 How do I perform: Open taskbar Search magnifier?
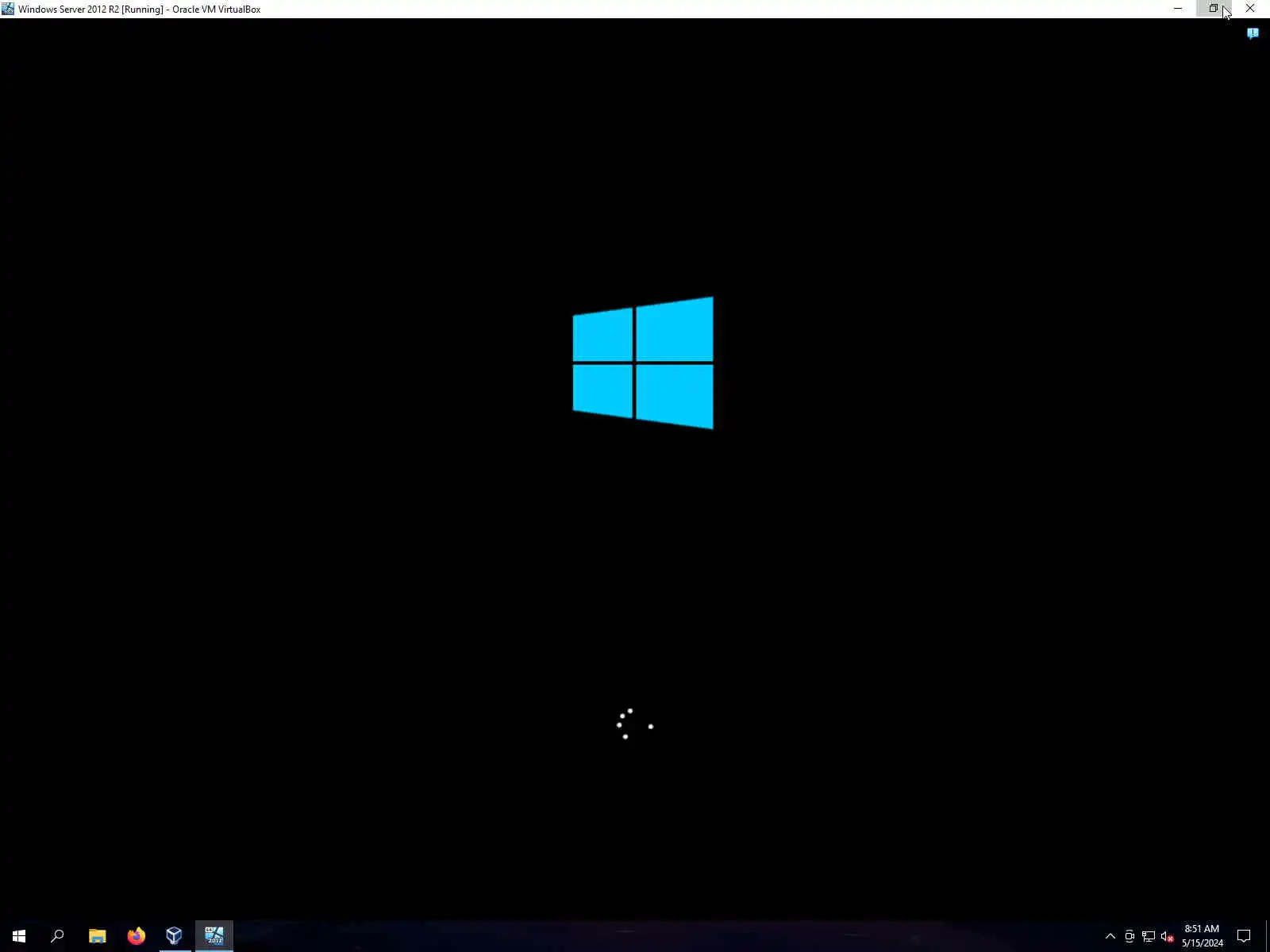pos(57,936)
